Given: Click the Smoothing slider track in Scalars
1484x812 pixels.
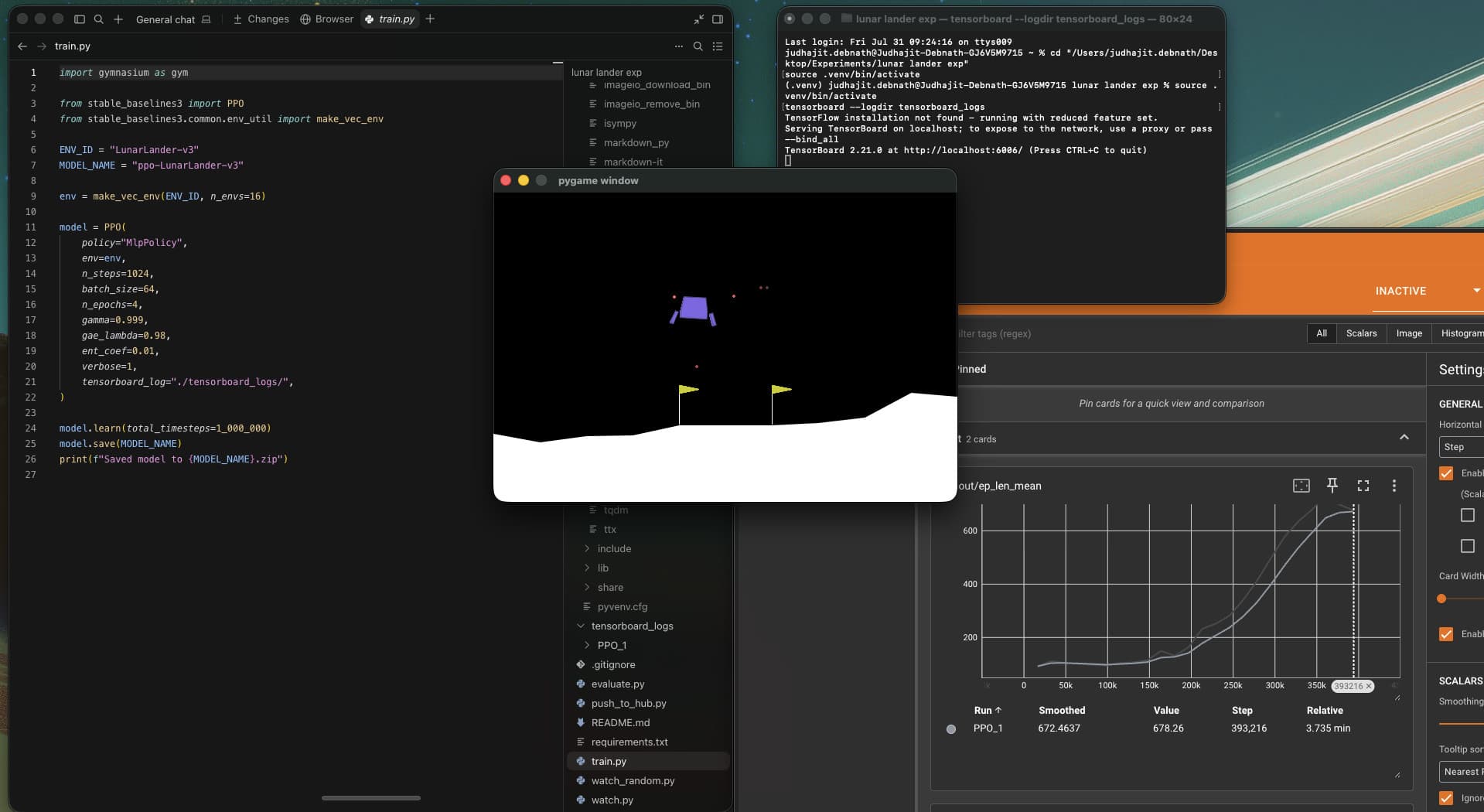Looking at the screenshot, I should click(x=1462, y=724).
